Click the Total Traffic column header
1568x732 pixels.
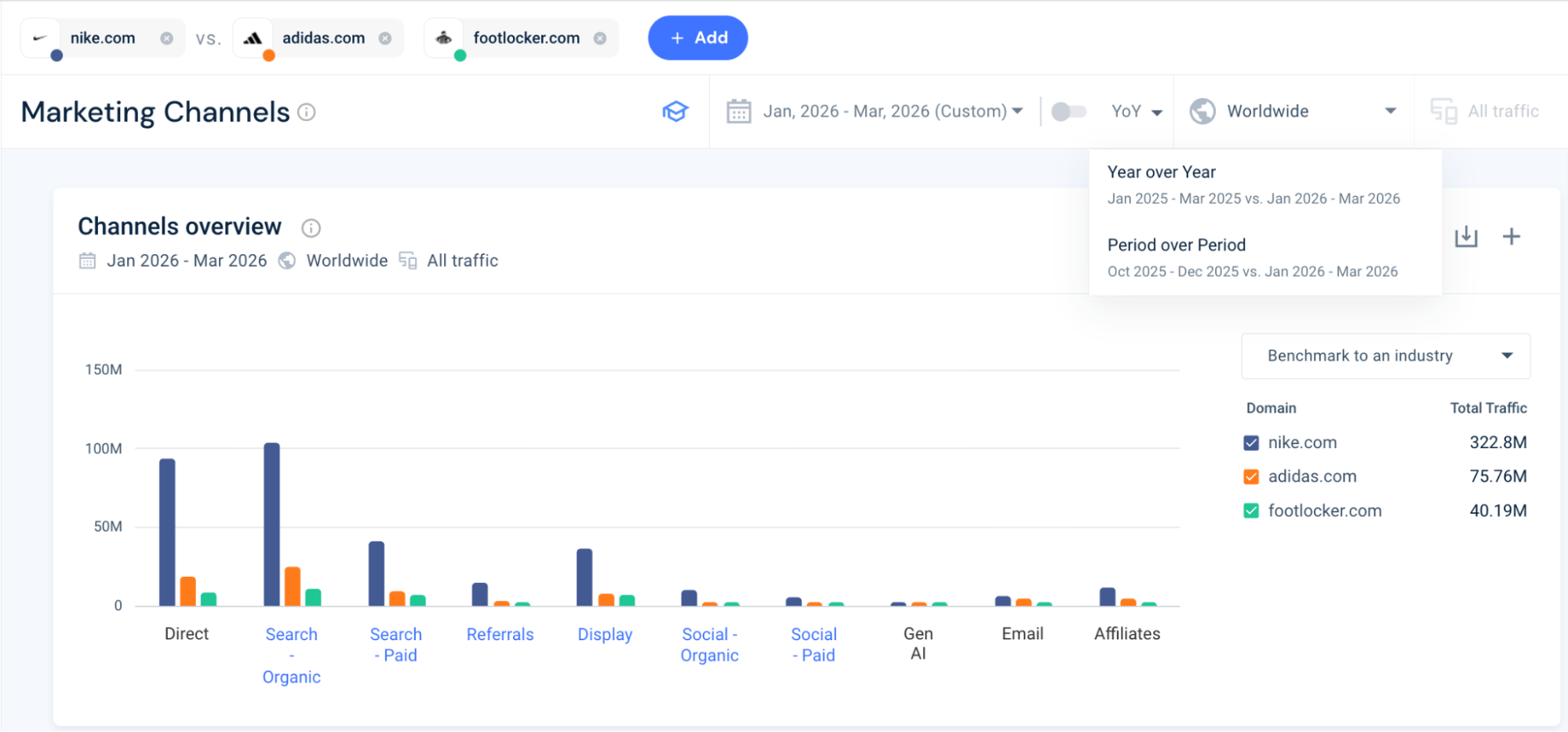[1488, 408]
